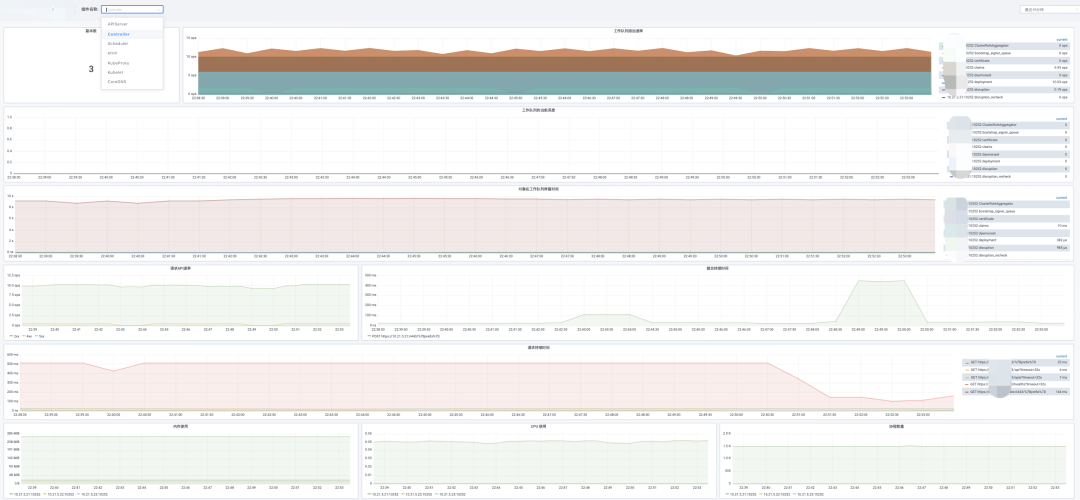This screenshot has width=1080, height=500.
Task: Sort request duration legend by current column
Action: [x=1061, y=356]
